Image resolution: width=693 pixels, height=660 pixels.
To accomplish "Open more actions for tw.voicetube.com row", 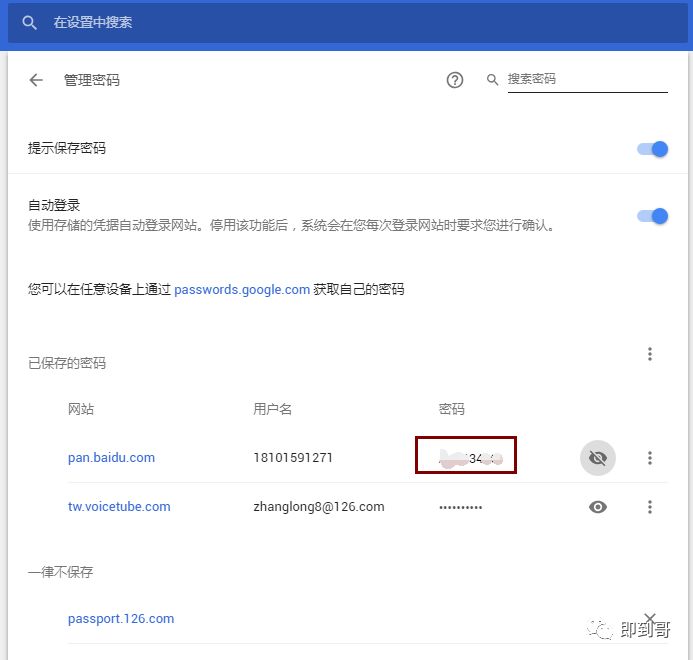I will (649, 507).
